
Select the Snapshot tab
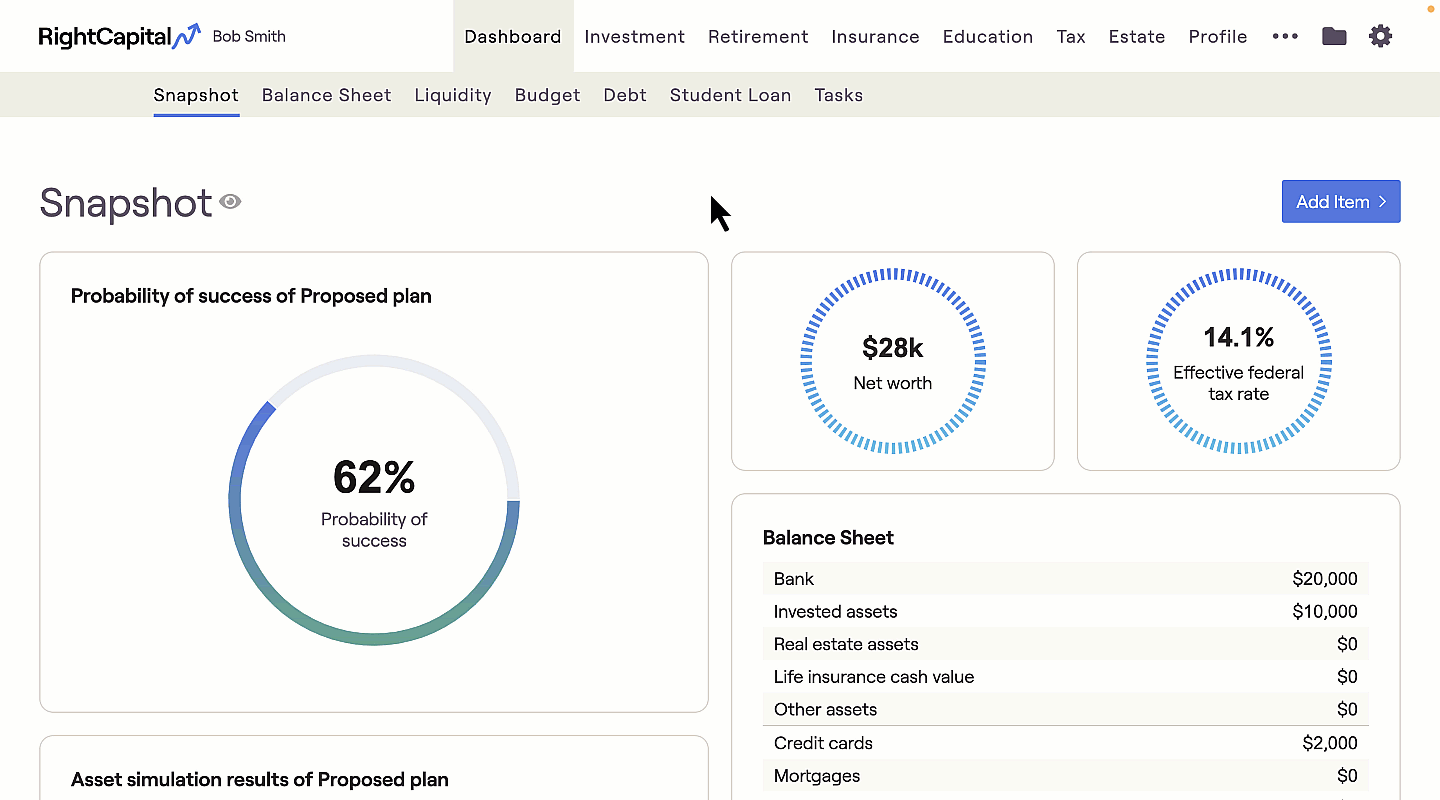tap(196, 95)
